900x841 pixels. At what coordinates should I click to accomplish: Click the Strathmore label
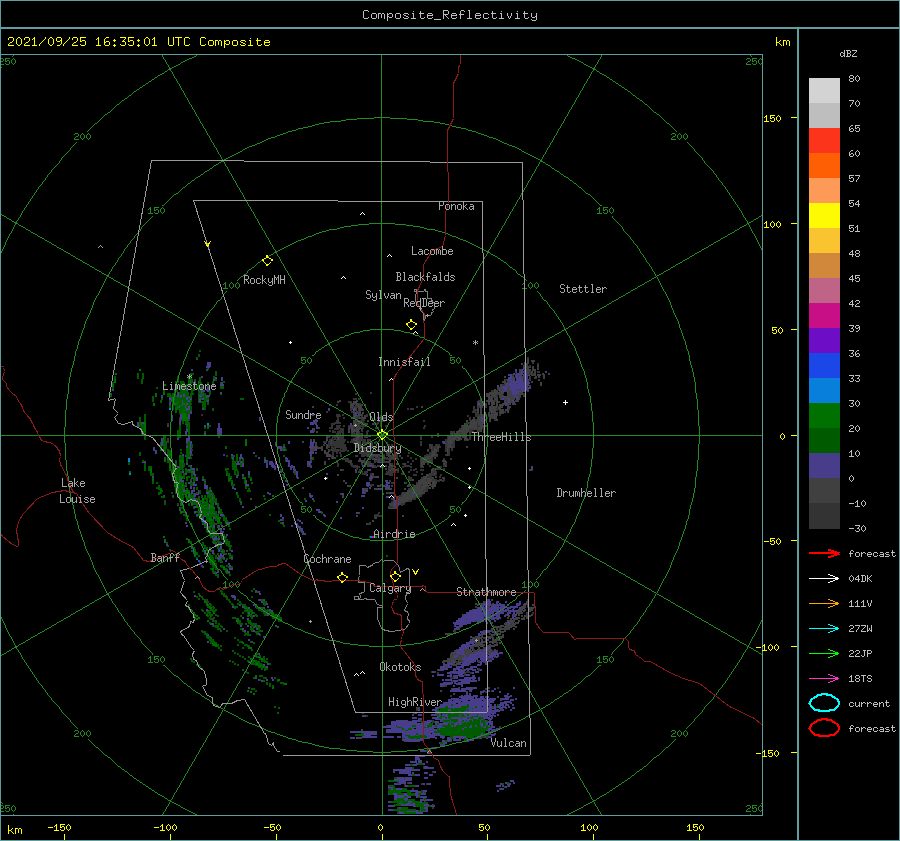(x=486, y=592)
